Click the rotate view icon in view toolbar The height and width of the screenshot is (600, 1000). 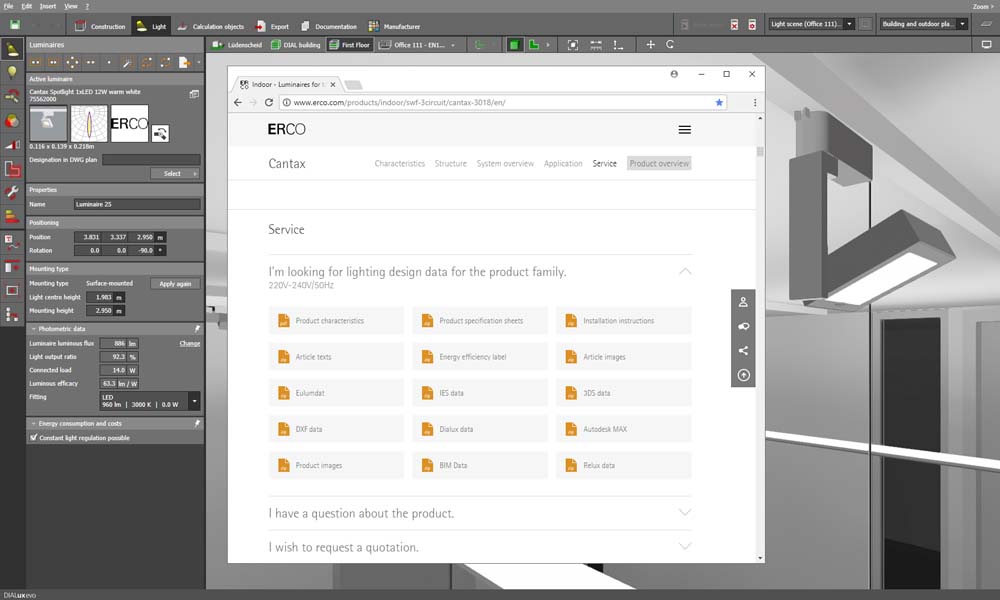click(x=669, y=45)
